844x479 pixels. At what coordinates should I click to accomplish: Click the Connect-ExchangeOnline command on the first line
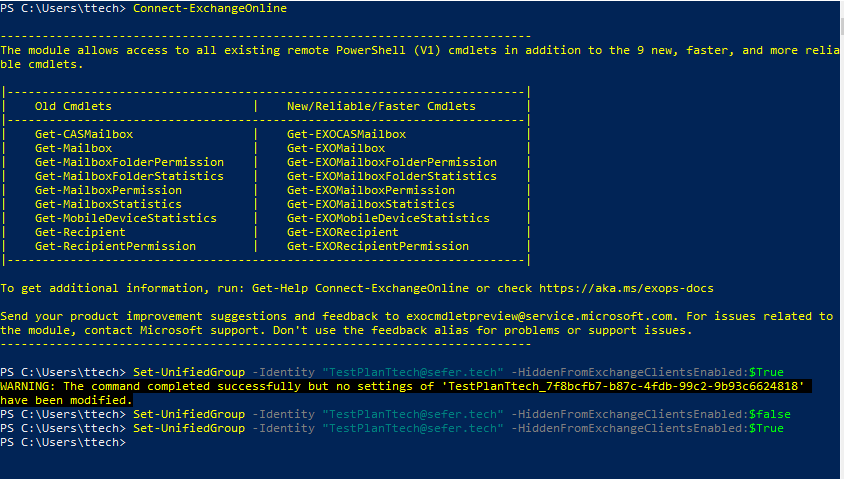tap(210, 8)
